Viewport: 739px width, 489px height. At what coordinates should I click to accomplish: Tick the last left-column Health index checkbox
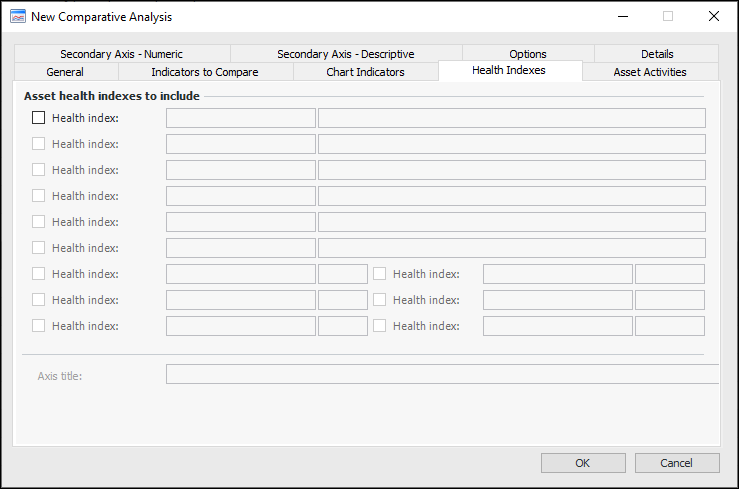pyautogui.click(x=39, y=325)
